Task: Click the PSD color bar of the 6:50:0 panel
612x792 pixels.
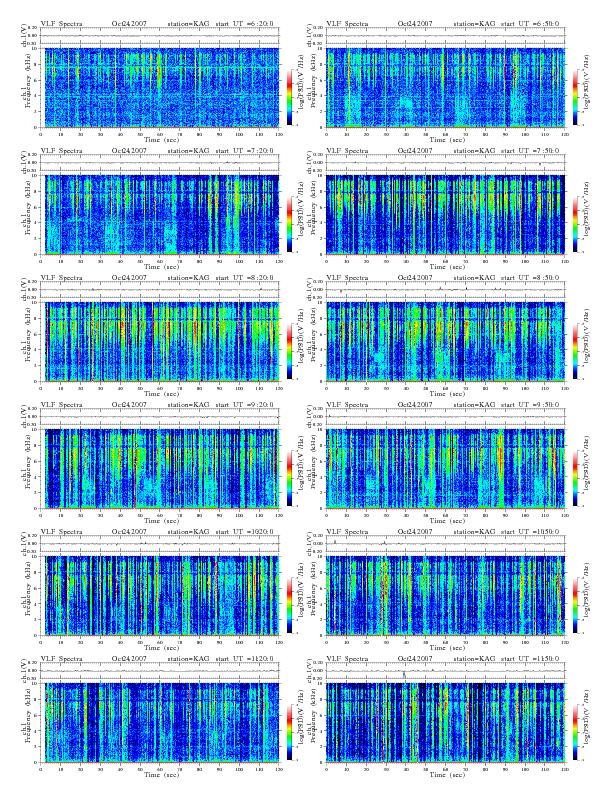Action: (x=575, y=97)
